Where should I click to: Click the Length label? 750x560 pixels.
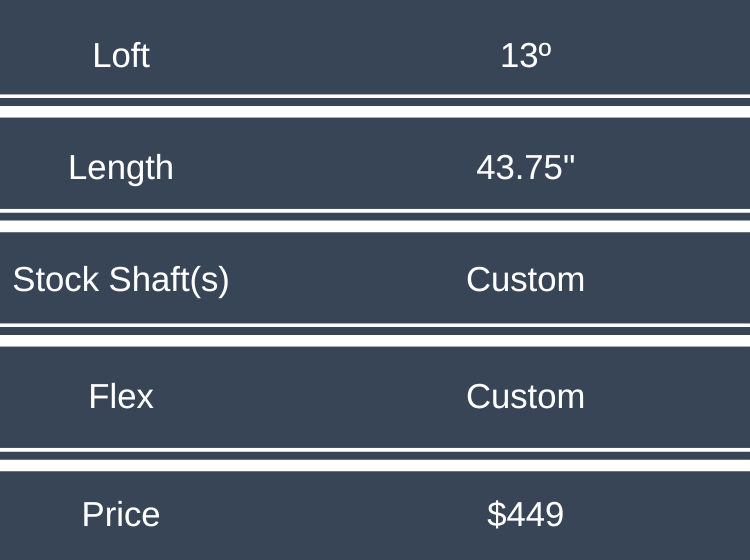point(121,167)
